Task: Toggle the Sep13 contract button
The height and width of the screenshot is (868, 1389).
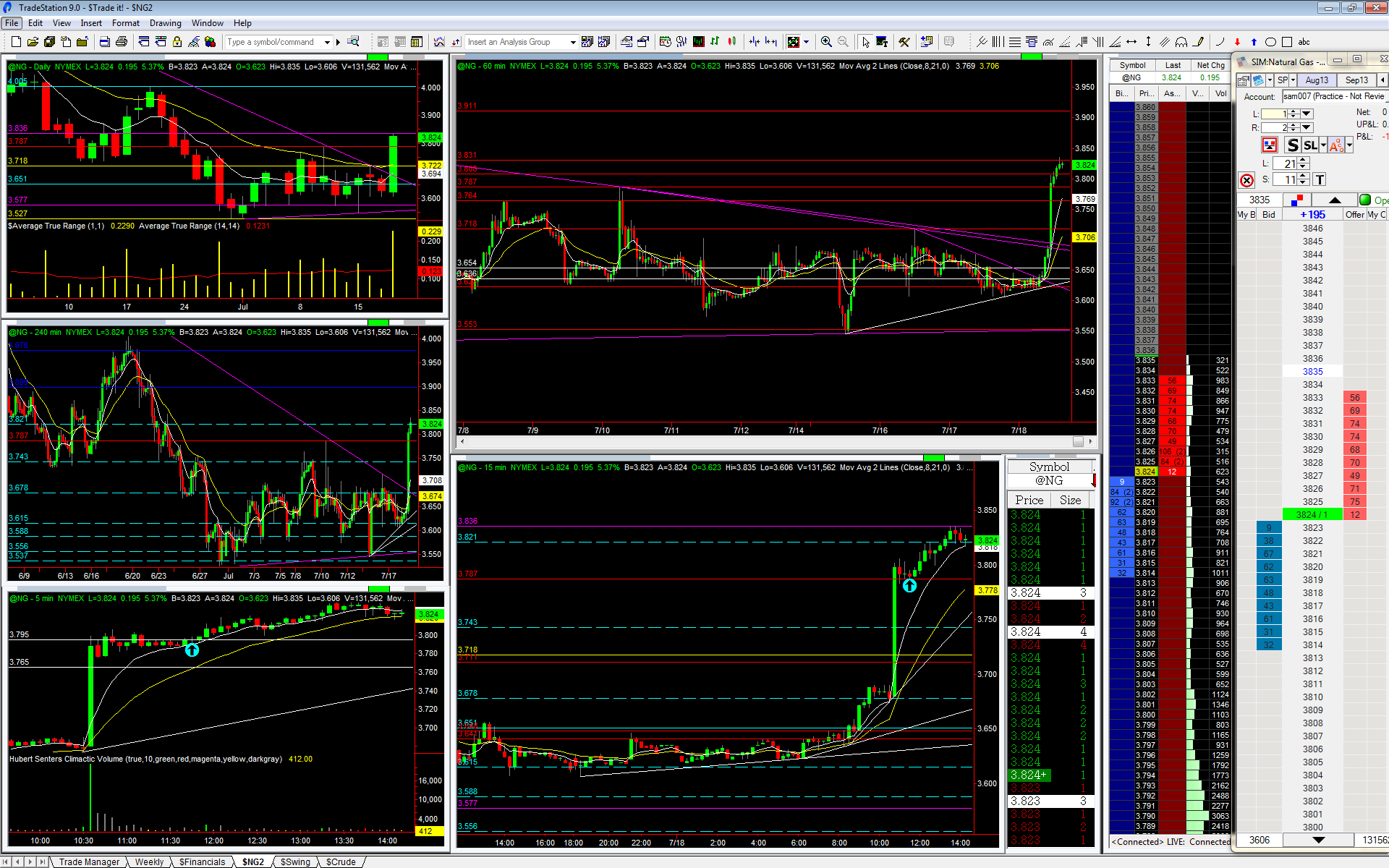Action: click(x=1356, y=80)
